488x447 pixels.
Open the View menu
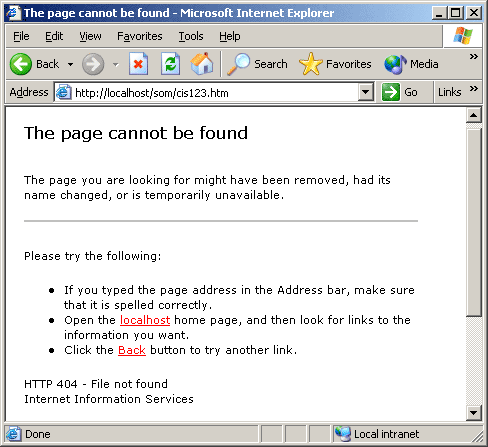[90, 36]
